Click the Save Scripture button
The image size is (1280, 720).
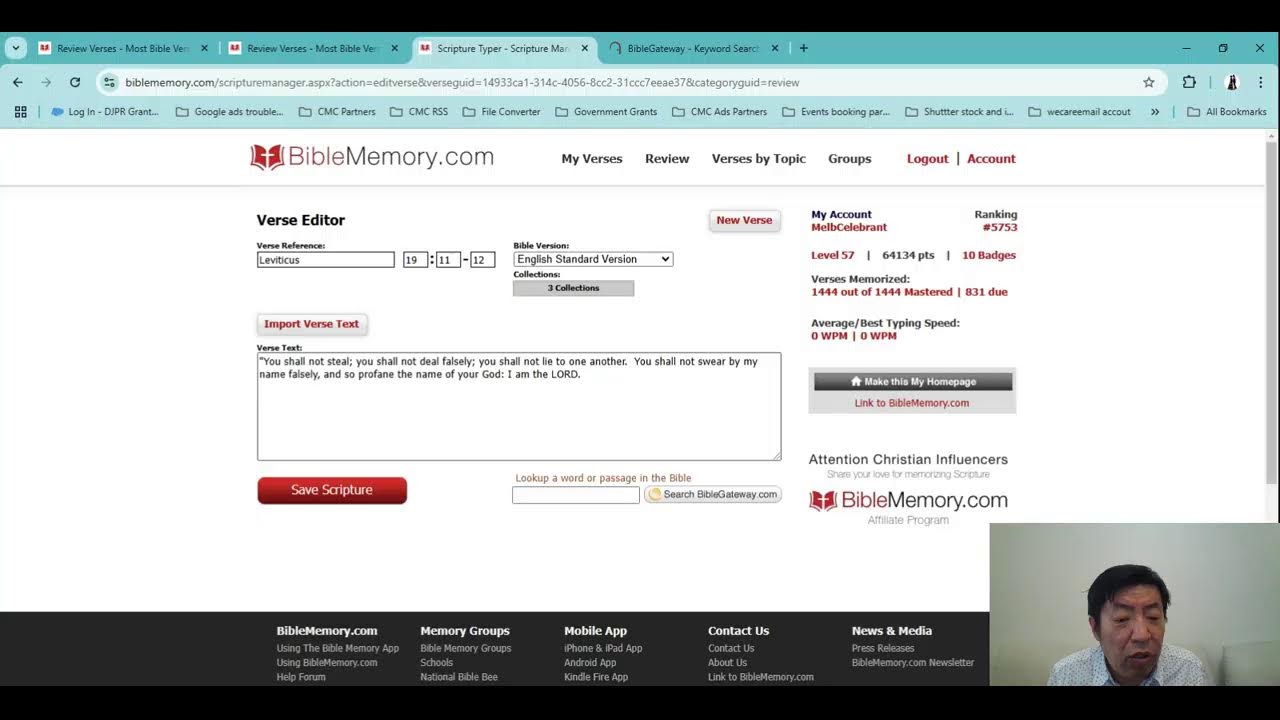[x=332, y=490]
